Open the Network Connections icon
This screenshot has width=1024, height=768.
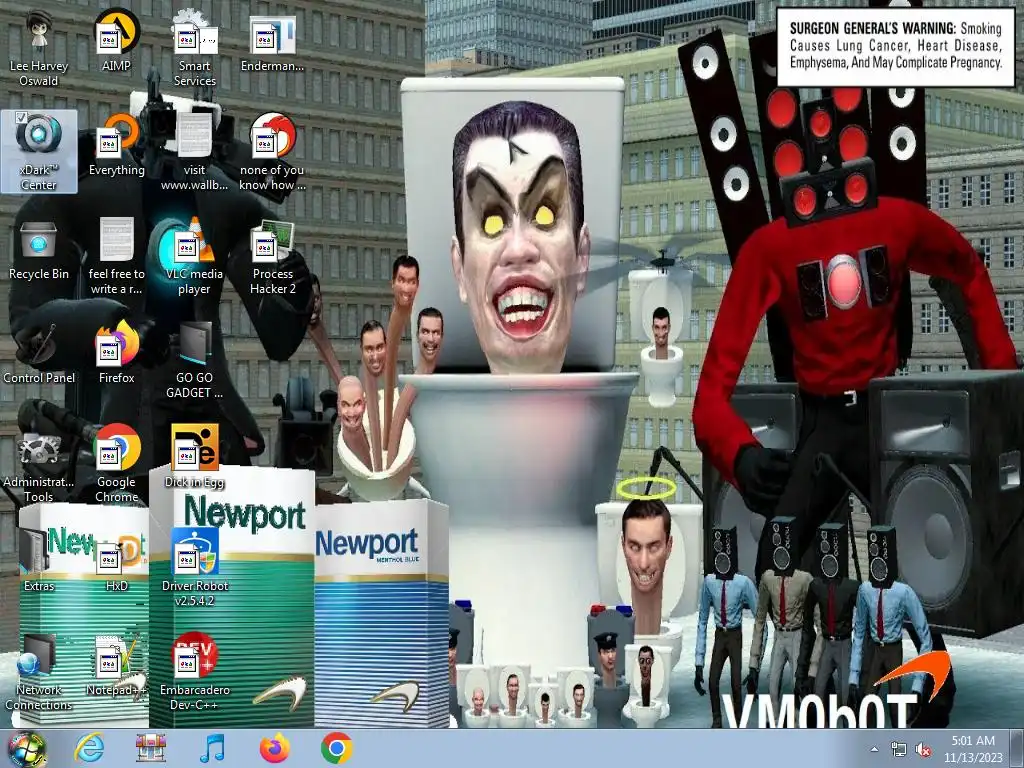point(39,671)
